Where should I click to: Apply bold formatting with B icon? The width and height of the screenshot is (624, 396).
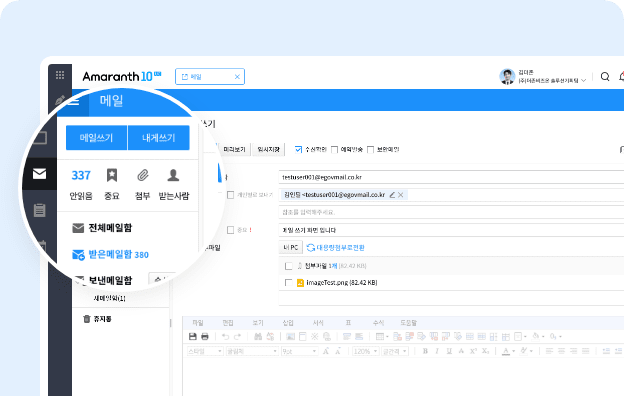click(x=425, y=351)
